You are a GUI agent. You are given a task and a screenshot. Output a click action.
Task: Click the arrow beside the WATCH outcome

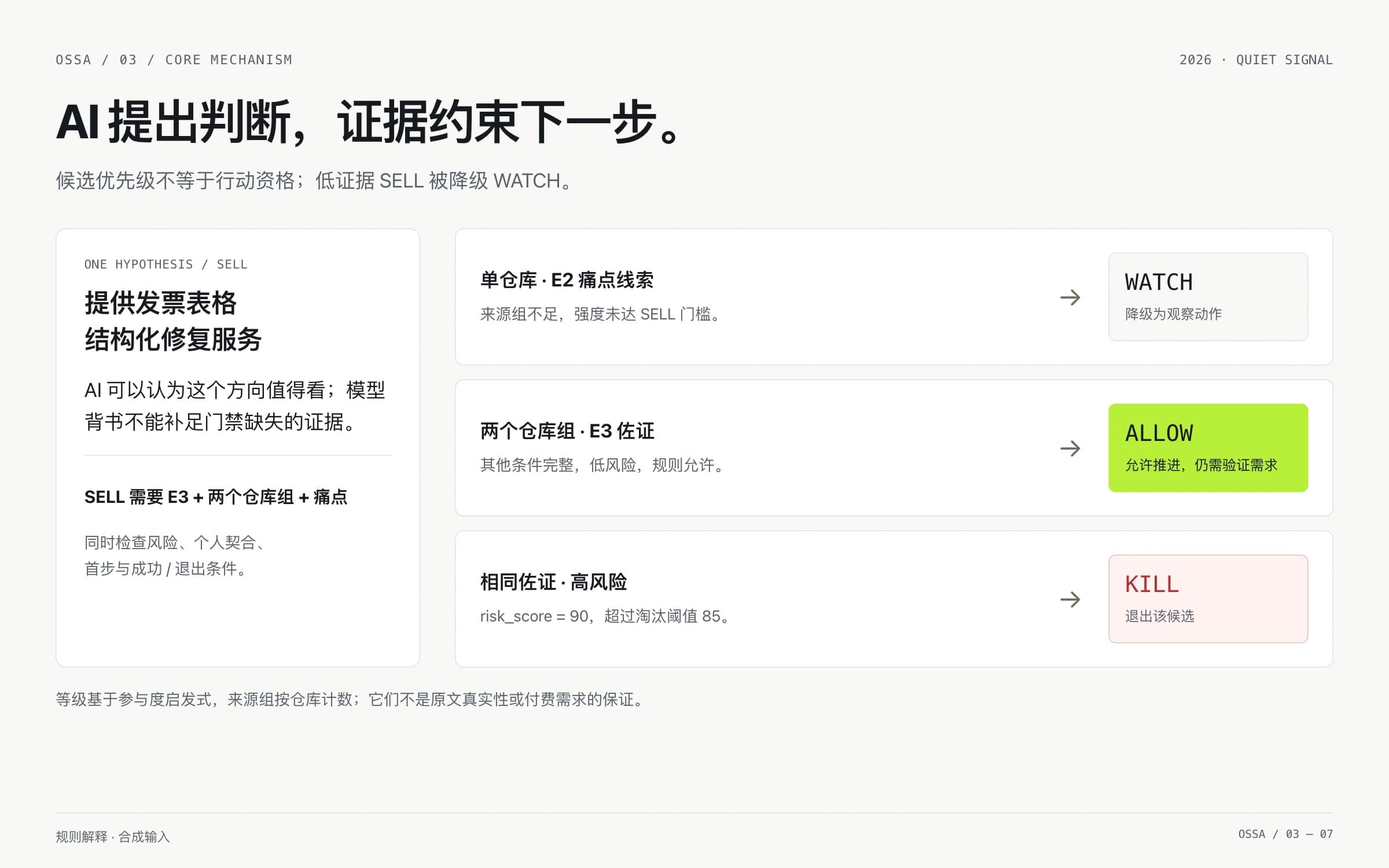coord(1070,297)
